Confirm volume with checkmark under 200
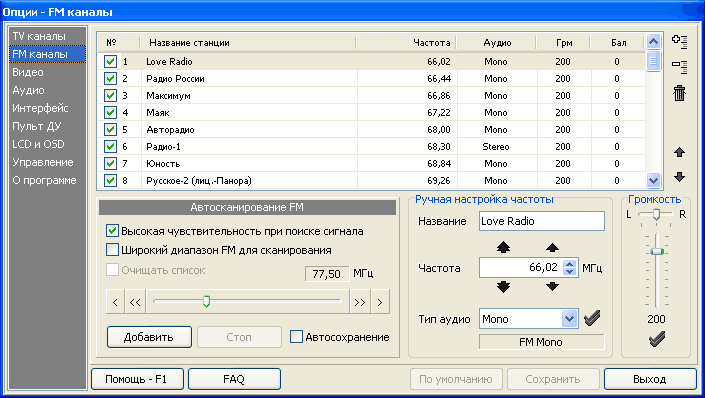Image resolution: width=705 pixels, height=398 pixels. tap(657, 339)
